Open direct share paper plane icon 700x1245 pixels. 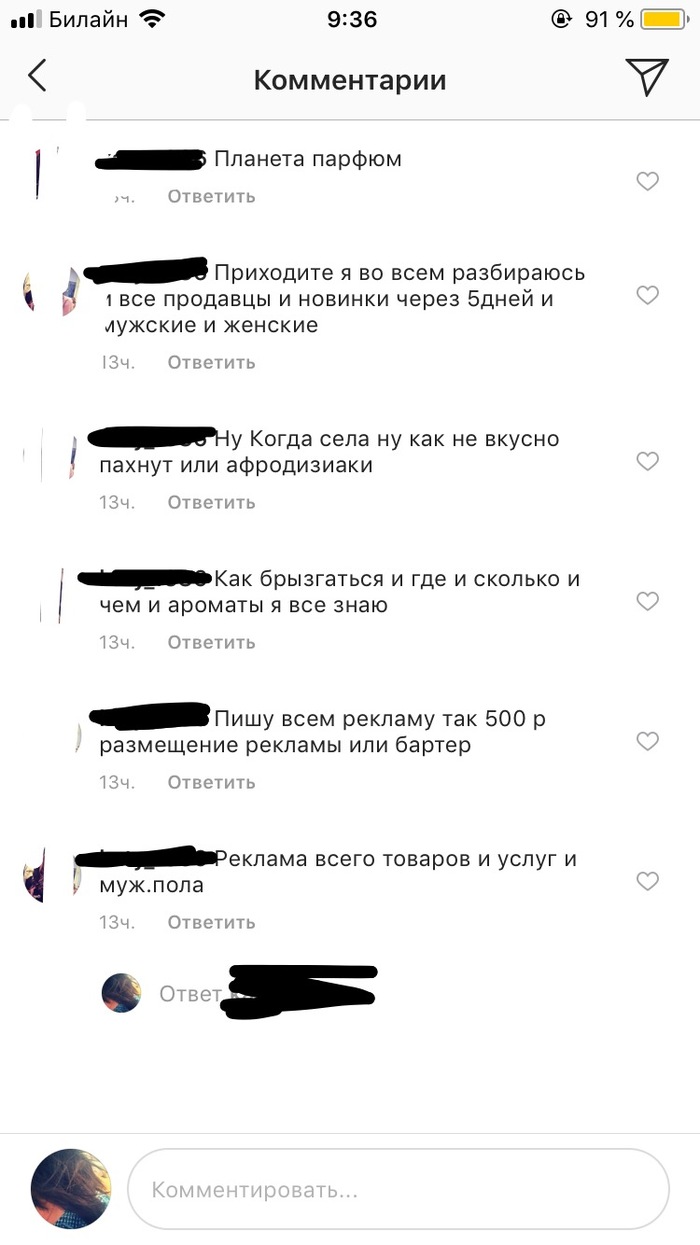pos(646,76)
